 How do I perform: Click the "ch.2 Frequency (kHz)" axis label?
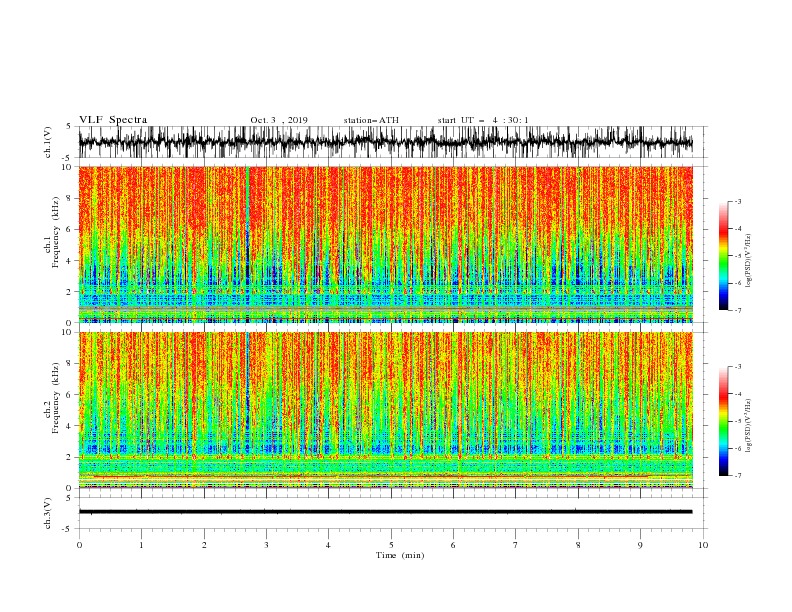[x=52, y=397]
